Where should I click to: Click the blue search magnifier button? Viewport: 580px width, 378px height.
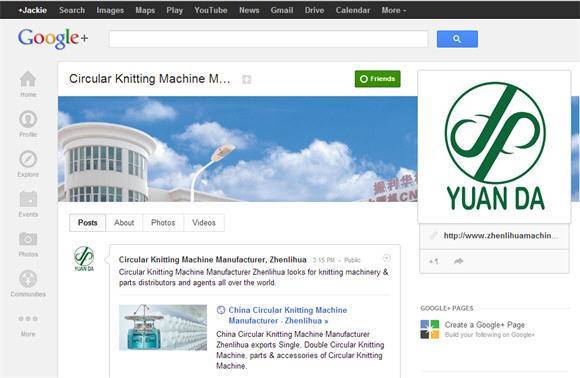tap(457, 39)
